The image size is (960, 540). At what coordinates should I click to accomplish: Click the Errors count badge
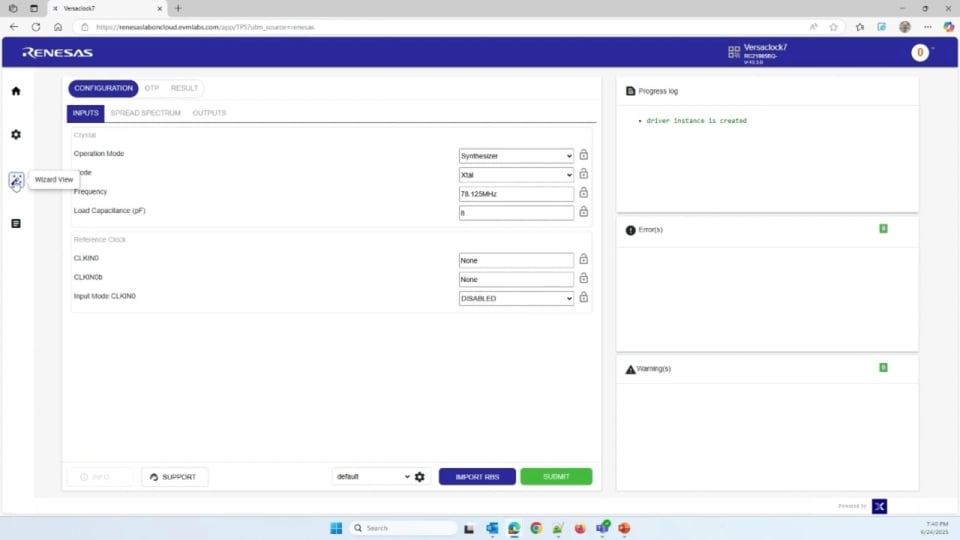tap(883, 228)
